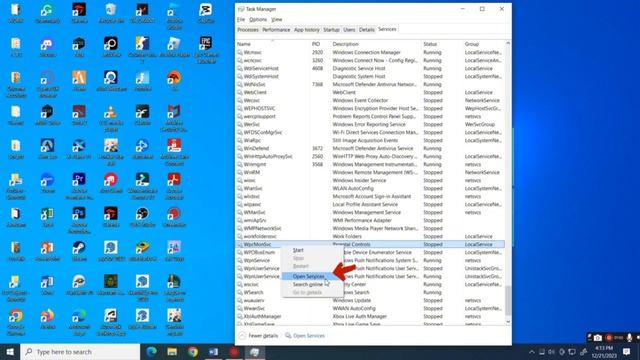Open Word from the taskbar
Image resolution: width=640 pixels, height=360 pixels.
(x=213, y=352)
